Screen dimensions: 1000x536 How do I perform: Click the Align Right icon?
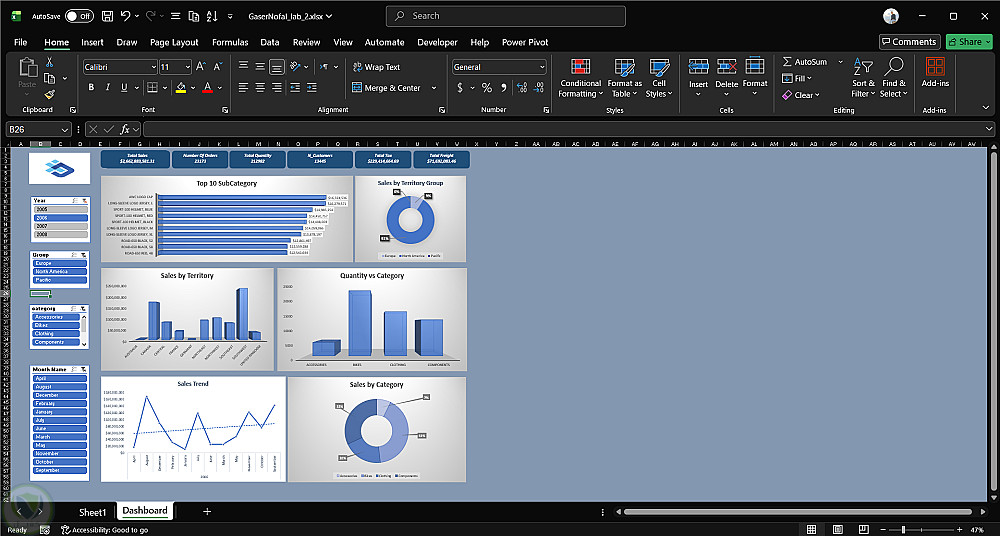tap(277, 87)
